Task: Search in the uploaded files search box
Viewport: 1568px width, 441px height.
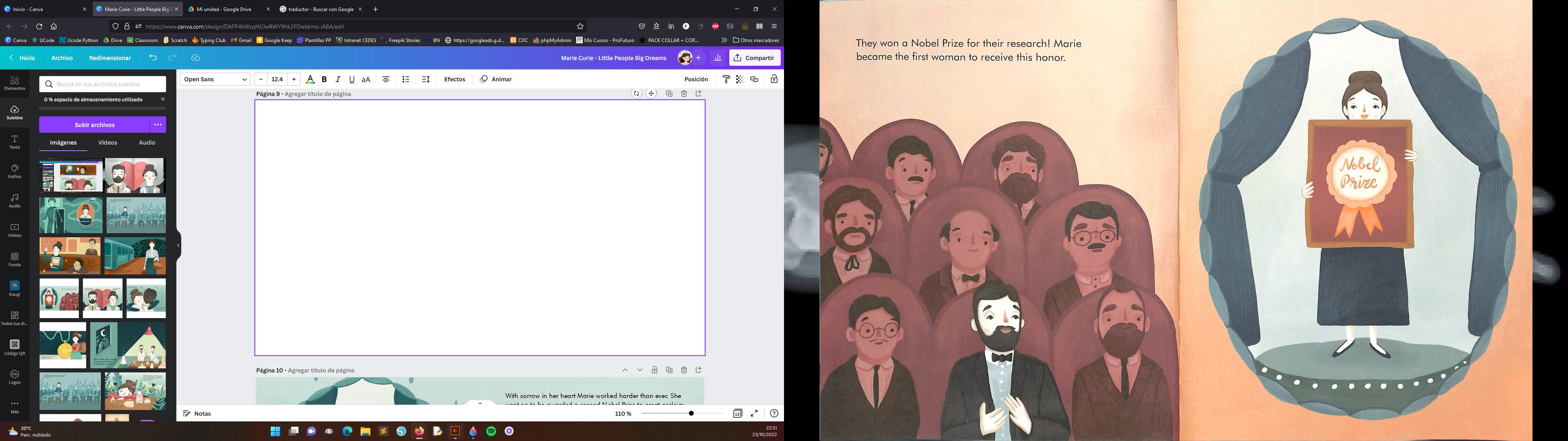Action: [x=103, y=84]
